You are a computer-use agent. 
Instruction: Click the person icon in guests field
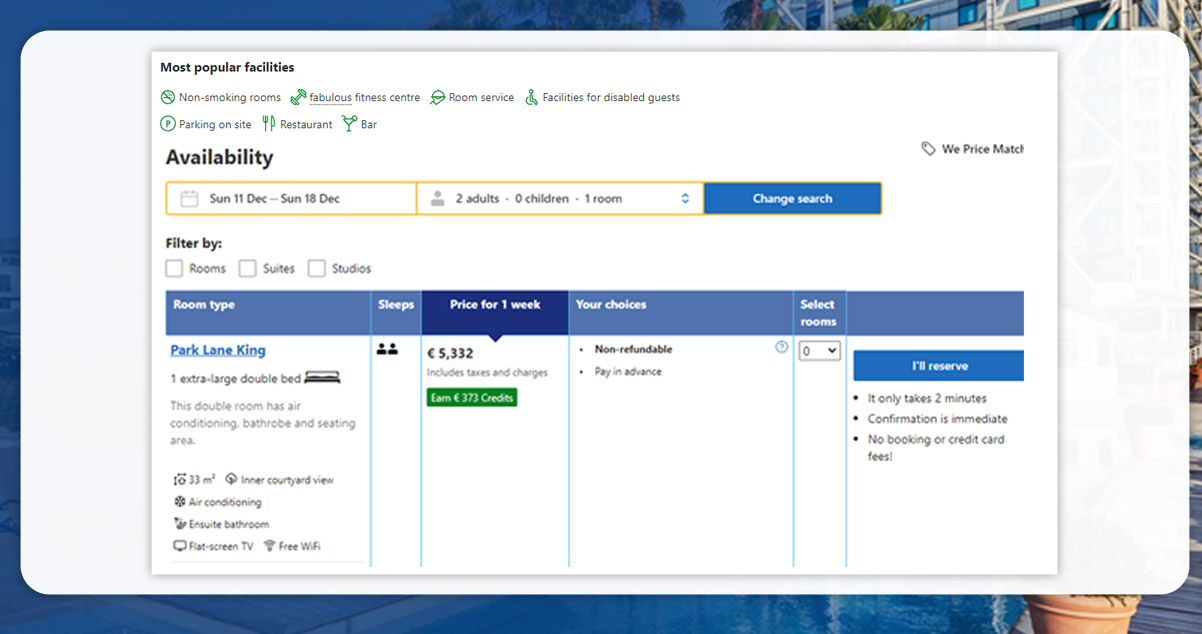coord(437,198)
